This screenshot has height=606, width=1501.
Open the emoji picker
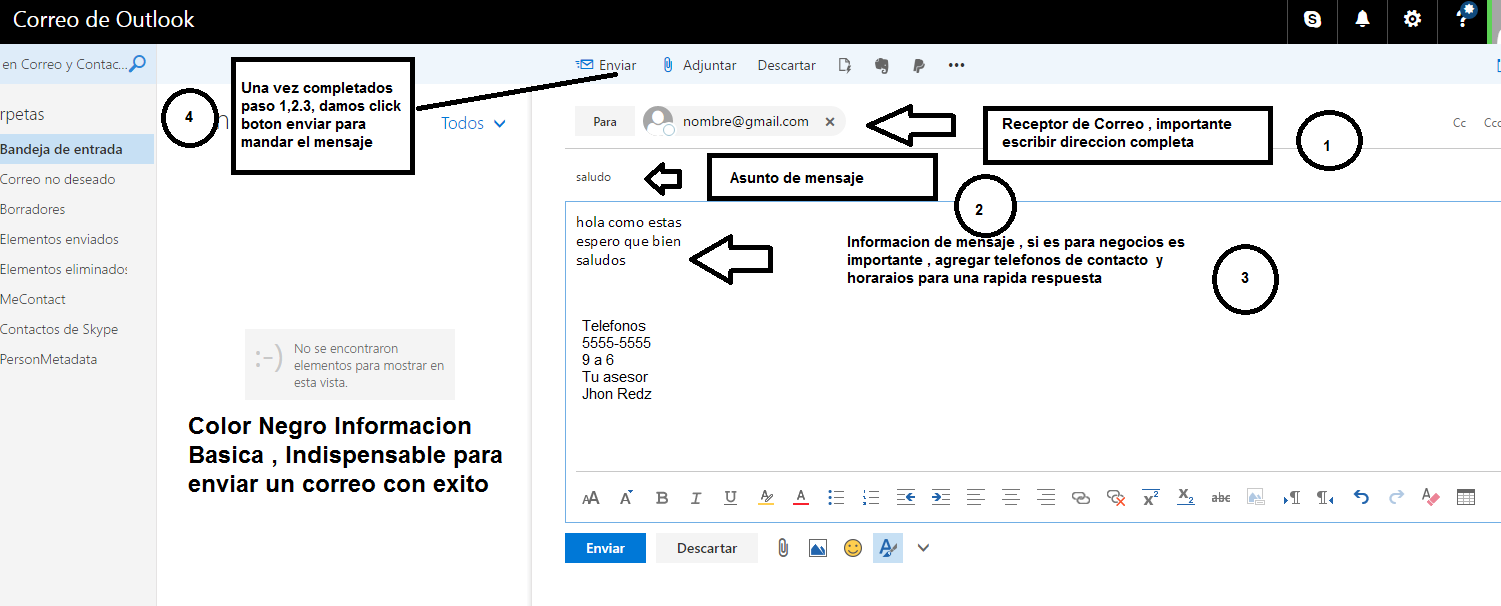click(x=852, y=548)
